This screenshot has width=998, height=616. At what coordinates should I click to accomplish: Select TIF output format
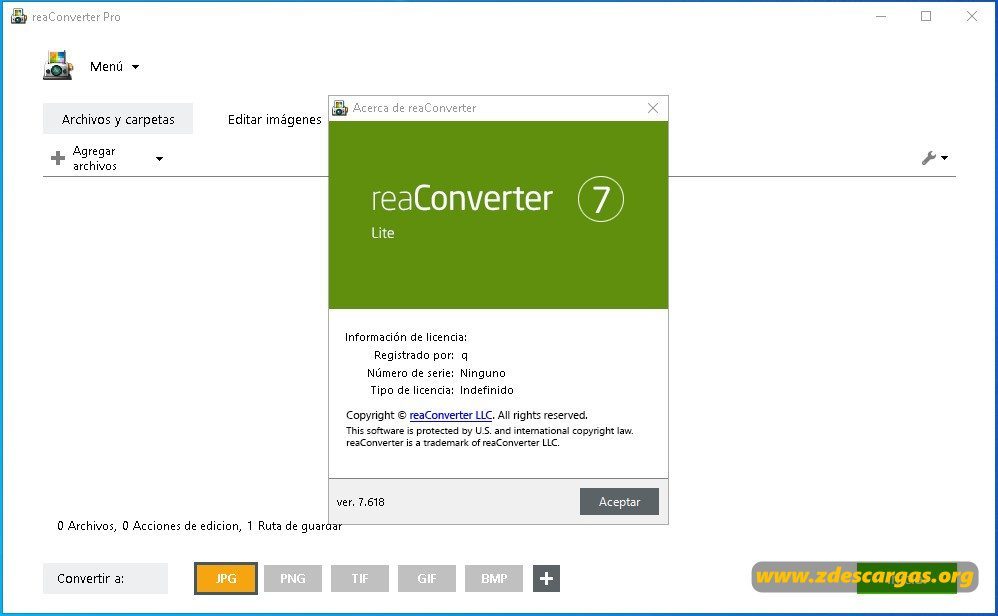point(360,578)
